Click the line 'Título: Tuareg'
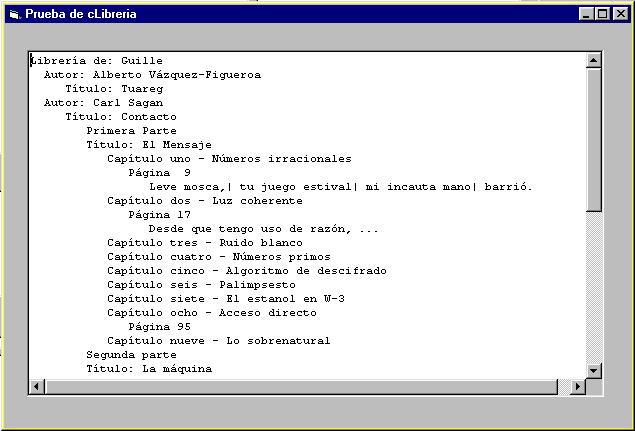 pyautogui.click(x=114, y=89)
